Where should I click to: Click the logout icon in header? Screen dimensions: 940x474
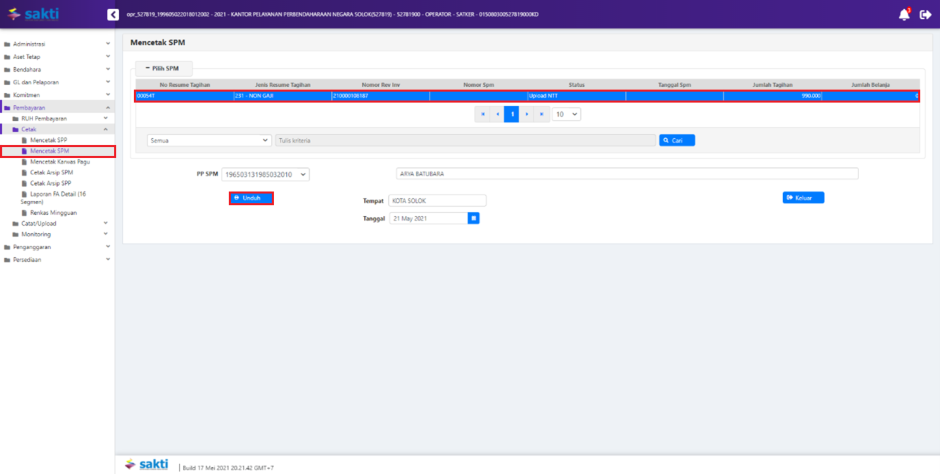tap(925, 14)
